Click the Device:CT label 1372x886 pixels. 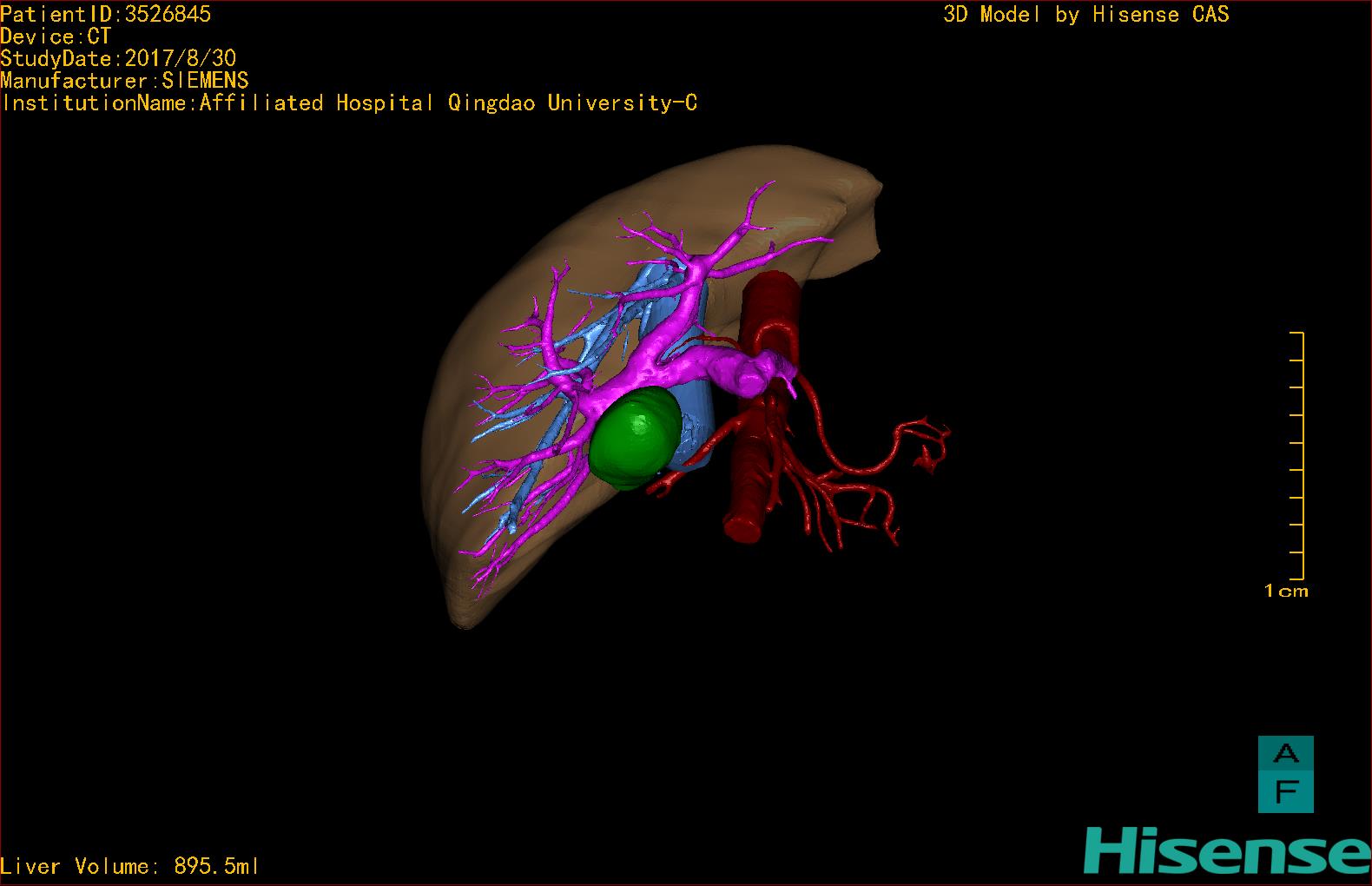tap(56, 36)
